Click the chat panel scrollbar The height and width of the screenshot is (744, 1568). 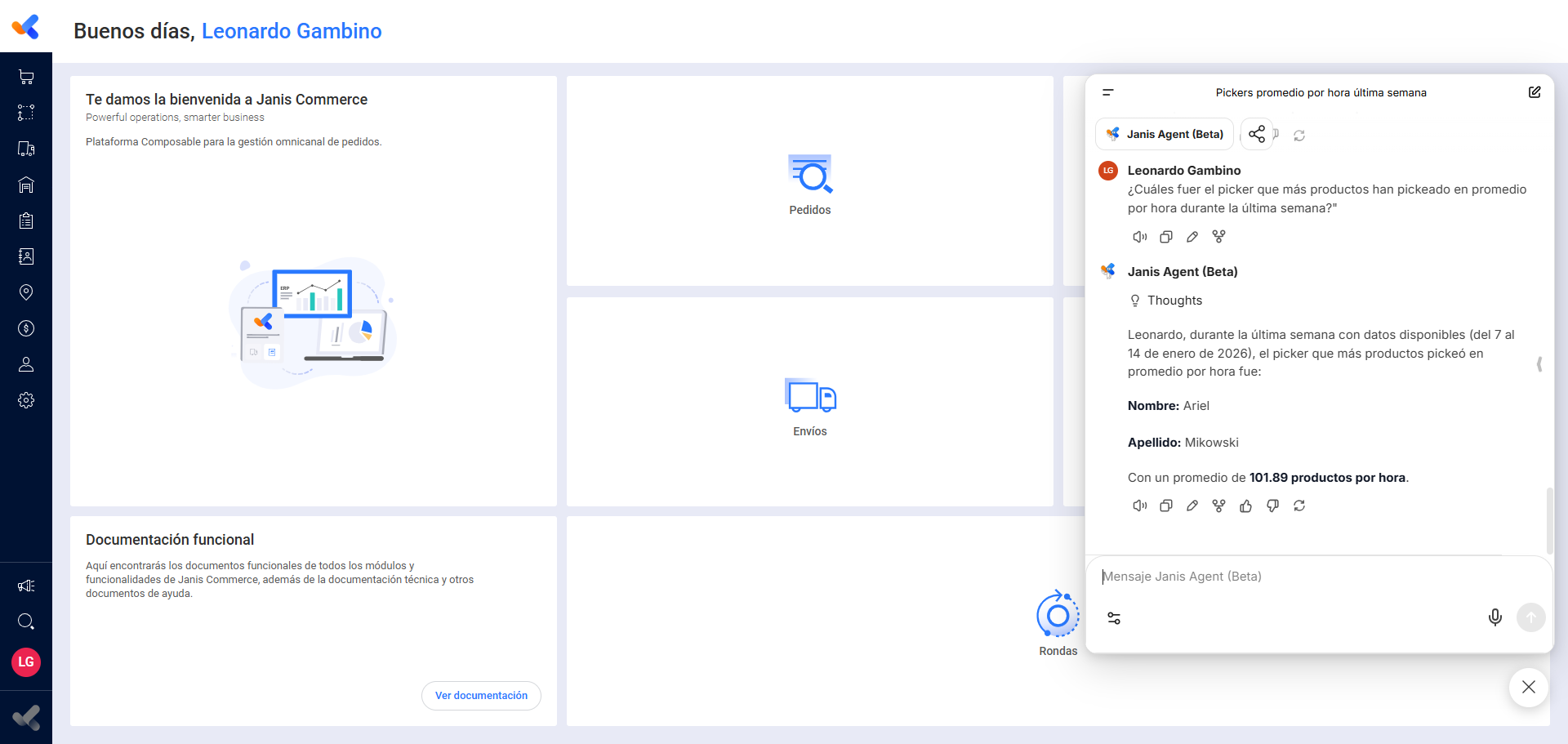[1549, 521]
